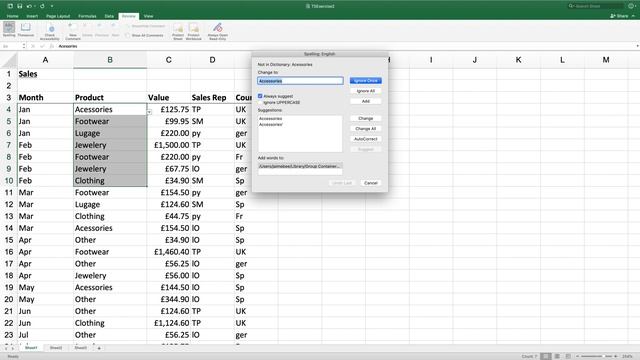Click the Redo icon in title bar
Image resolution: width=640 pixels, height=360 pixels.
pos(42,6)
